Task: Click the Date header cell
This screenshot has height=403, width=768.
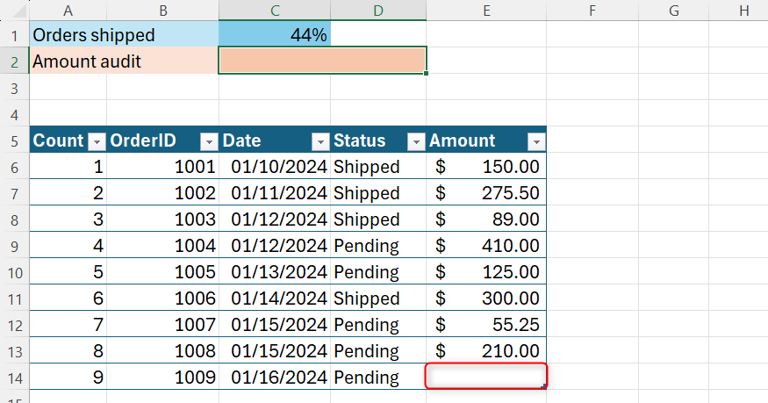Action: [275, 141]
